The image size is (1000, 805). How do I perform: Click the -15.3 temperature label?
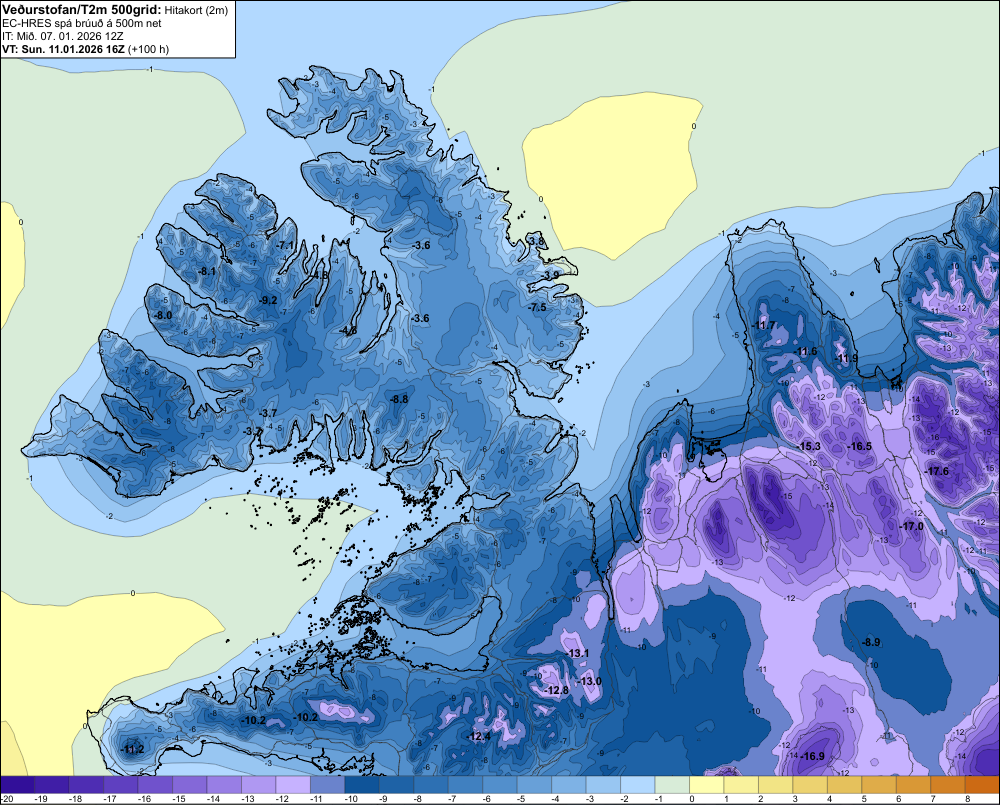click(x=809, y=447)
